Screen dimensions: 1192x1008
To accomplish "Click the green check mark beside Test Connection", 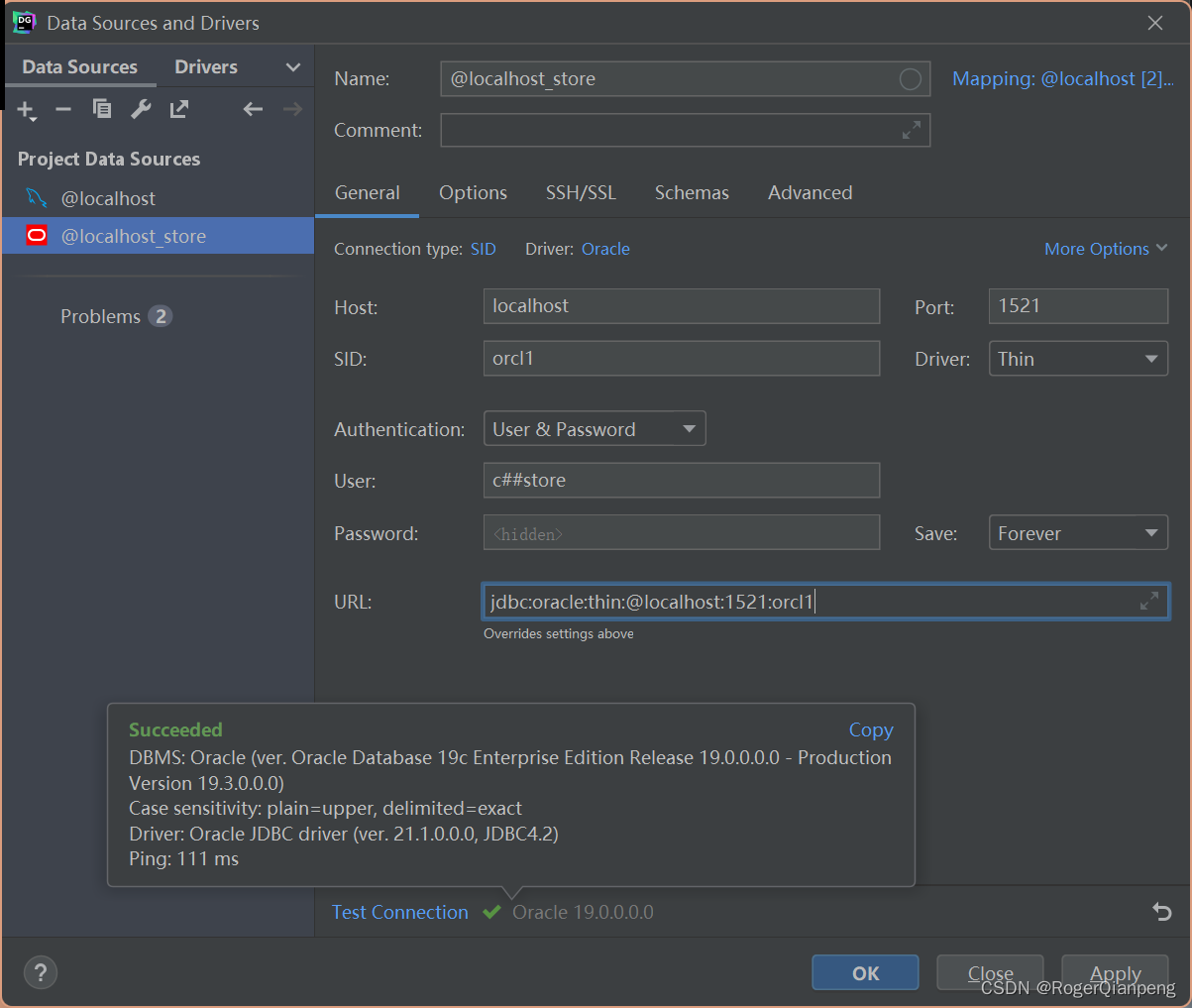I will tap(491, 912).
